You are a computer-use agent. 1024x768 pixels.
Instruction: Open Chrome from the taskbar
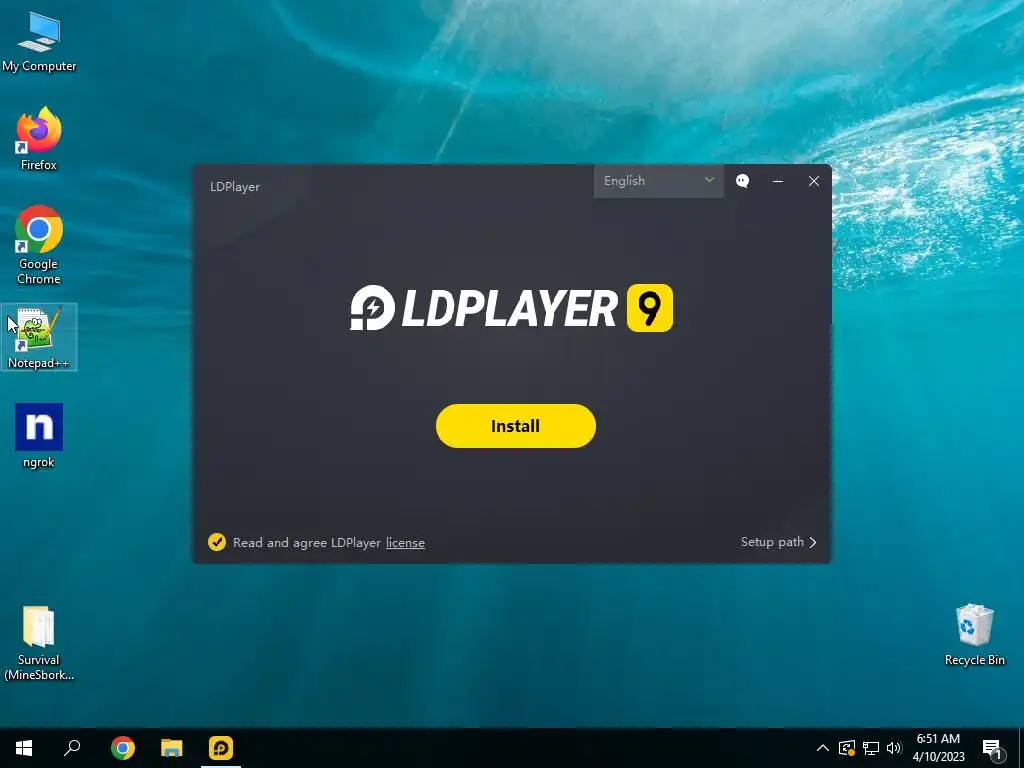123,748
